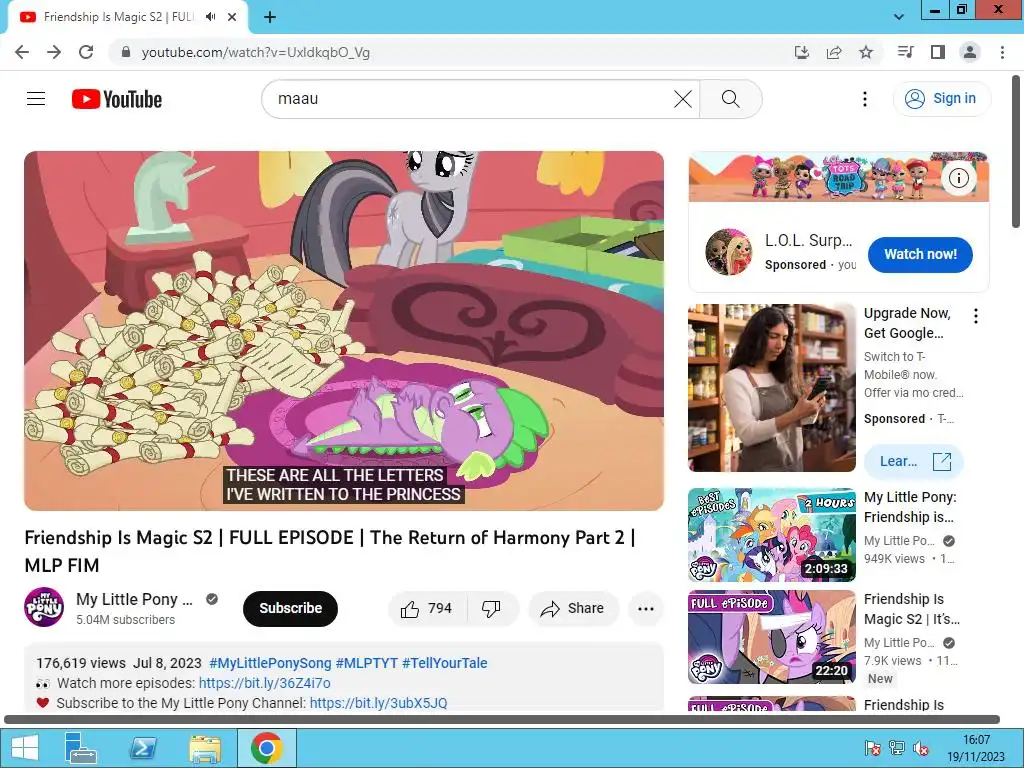Open link bit.ly/3ubX5JQ
The width and height of the screenshot is (1024, 768).
[x=378, y=703]
